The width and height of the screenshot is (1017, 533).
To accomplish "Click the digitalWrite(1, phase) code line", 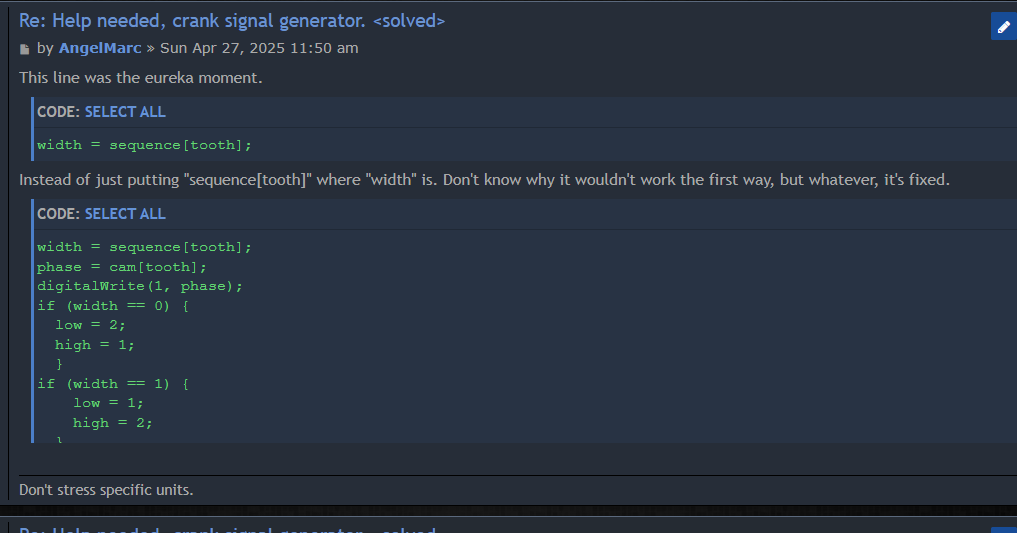I will point(140,286).
